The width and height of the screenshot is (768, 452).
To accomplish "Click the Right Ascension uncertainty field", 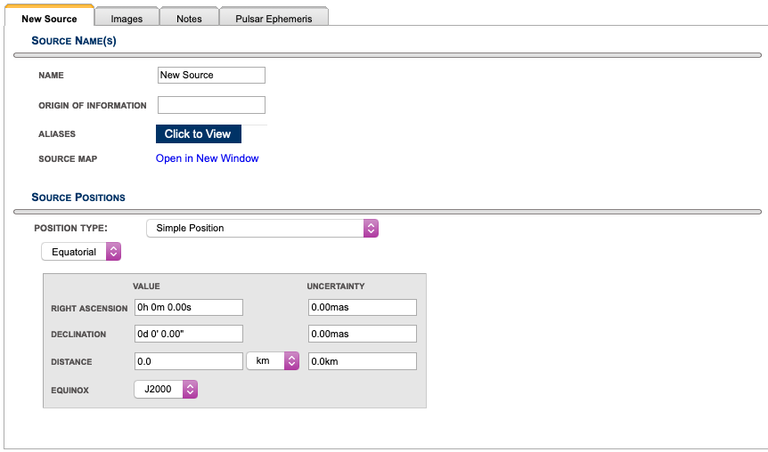I will pos(361,307).
